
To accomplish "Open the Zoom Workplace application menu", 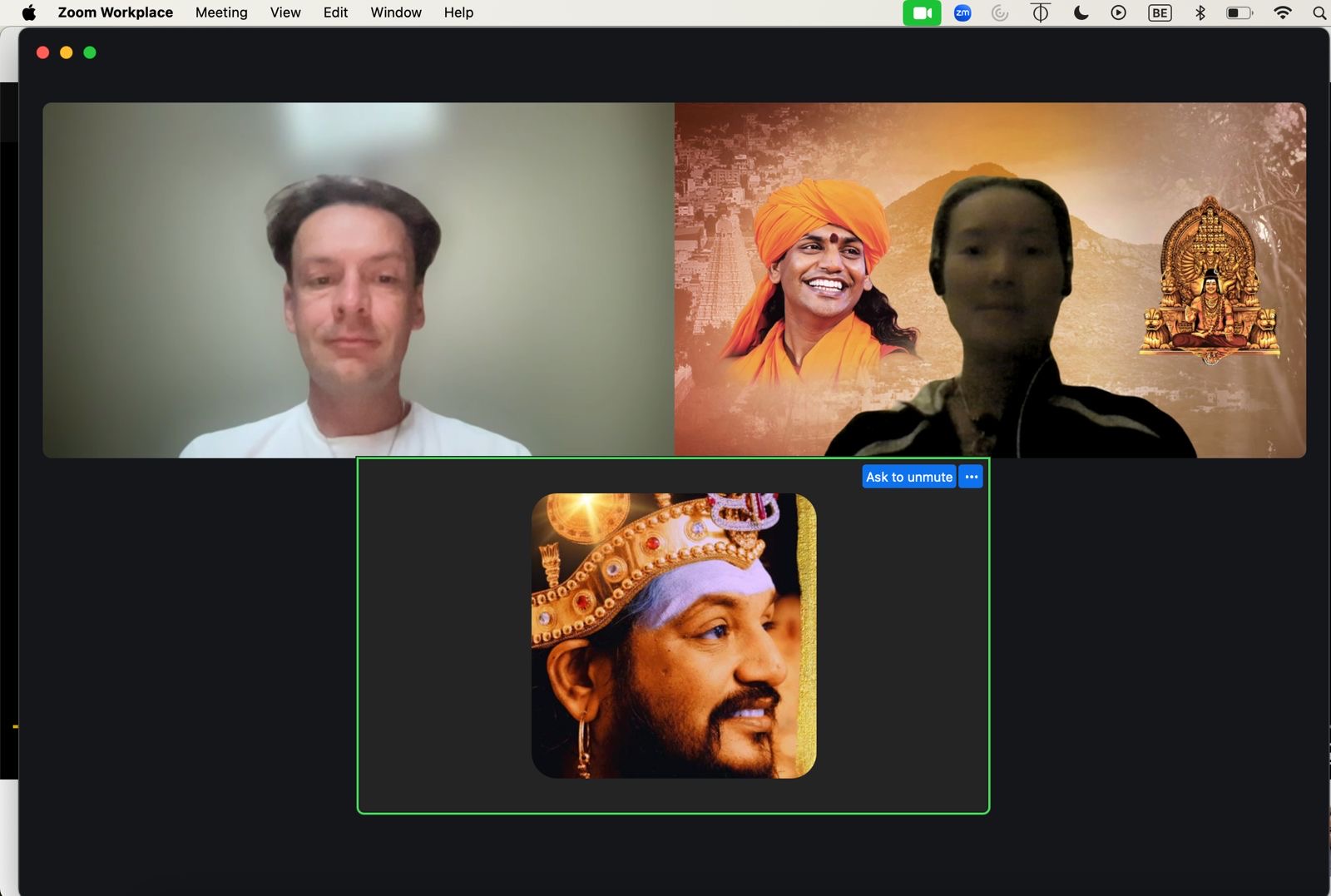I will tap(115, 12).
